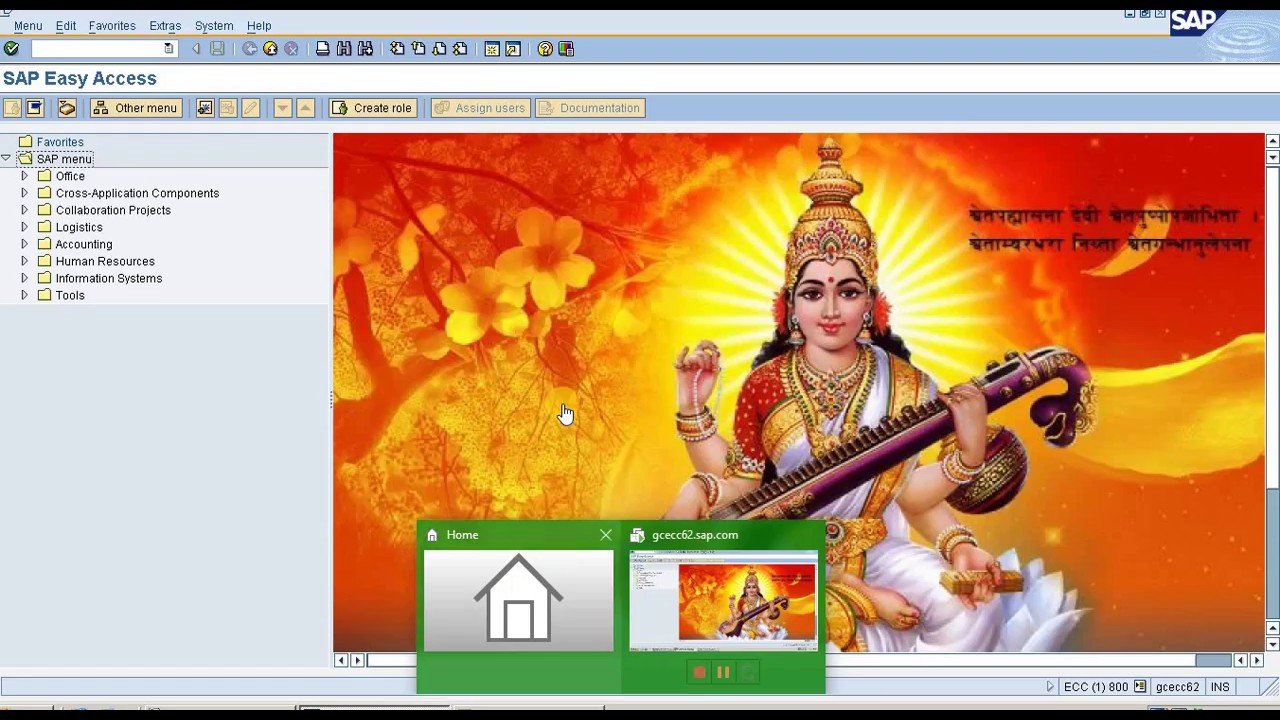Screen dimensions: 1280x720
Task: Click the Move Favorites Down arrow
Action: [283, 108]
